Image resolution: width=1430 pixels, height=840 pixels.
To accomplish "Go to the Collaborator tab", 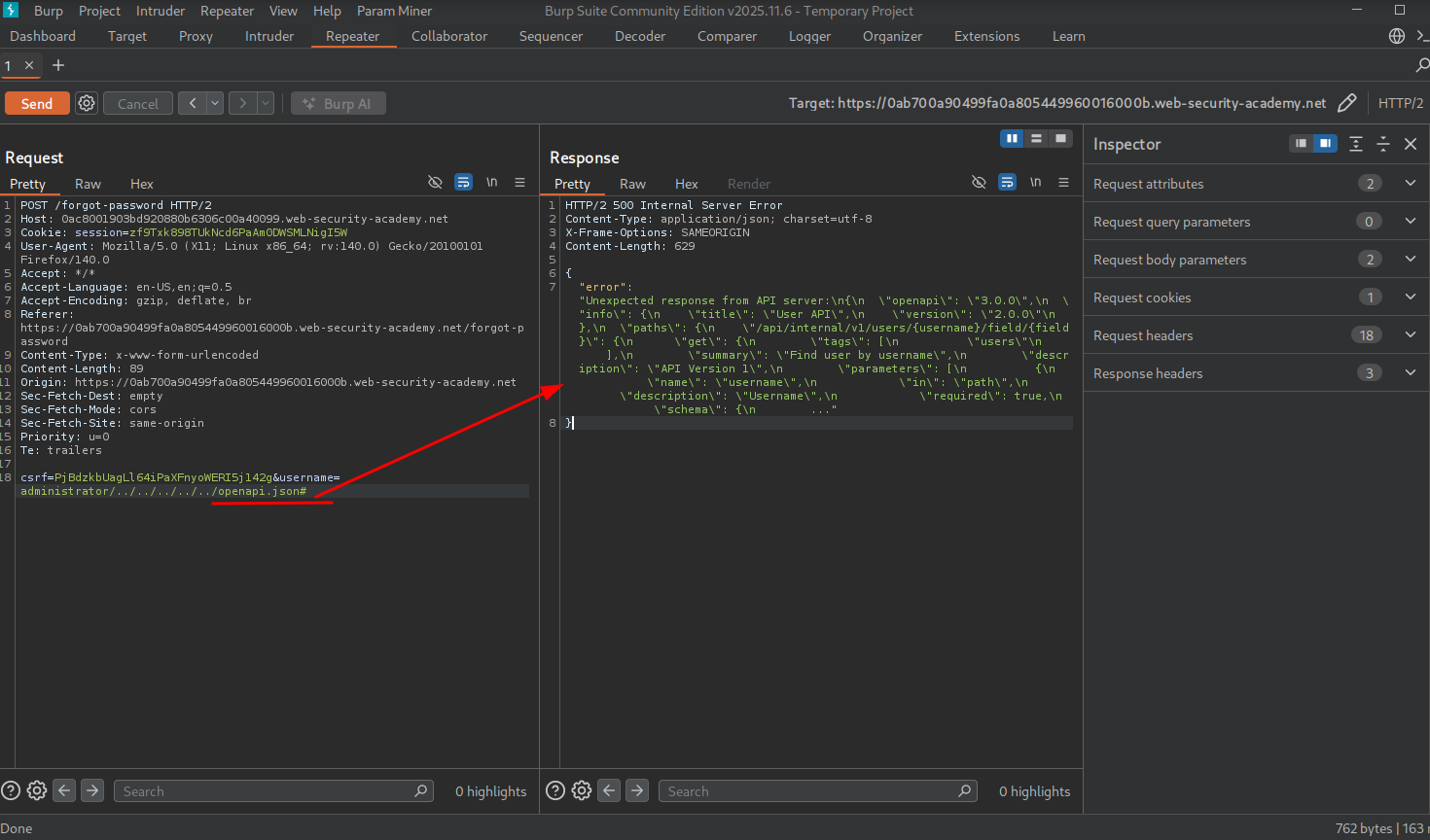I will click(x=449, y=36).
